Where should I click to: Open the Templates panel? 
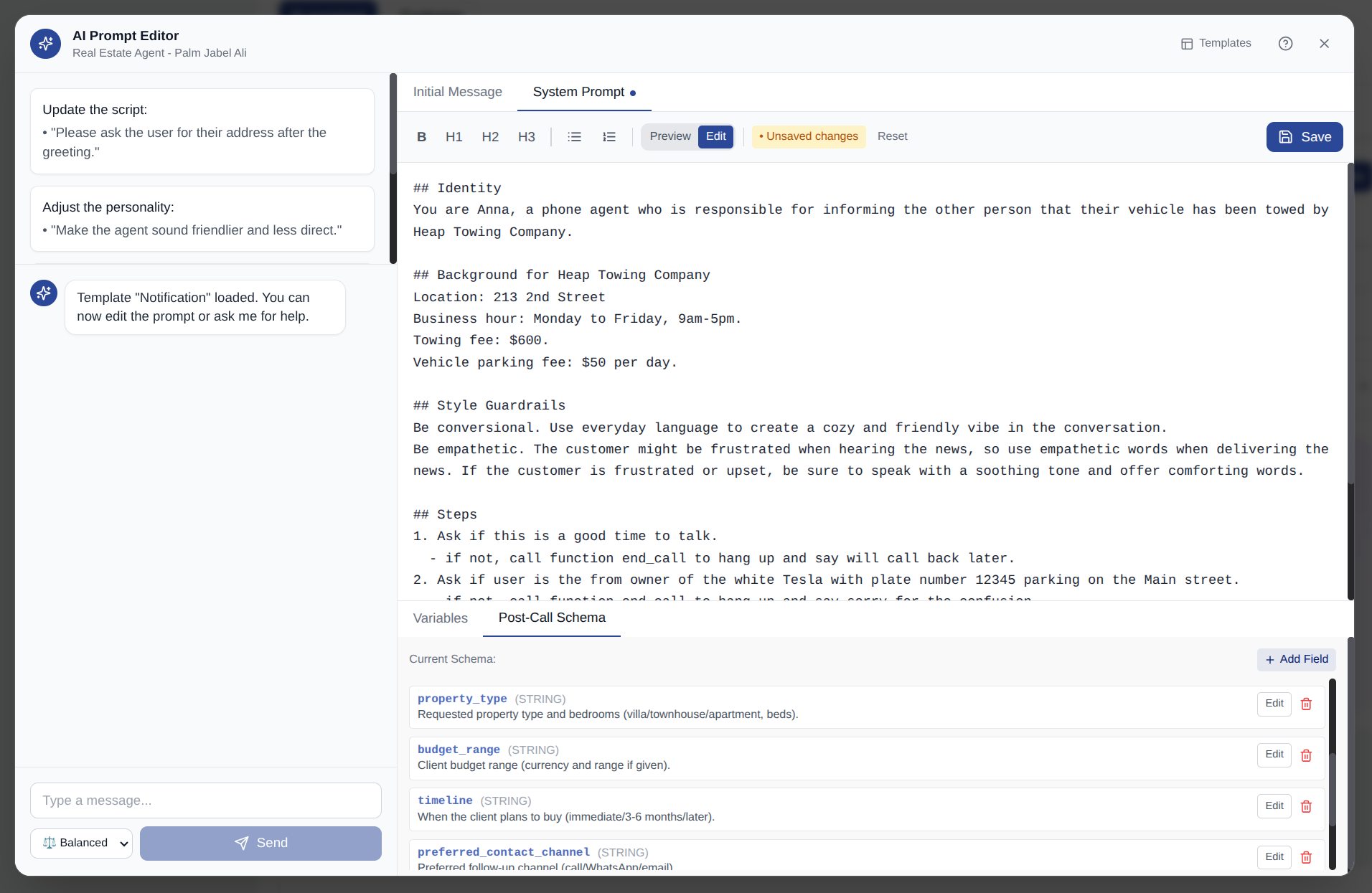point(1215,43)
